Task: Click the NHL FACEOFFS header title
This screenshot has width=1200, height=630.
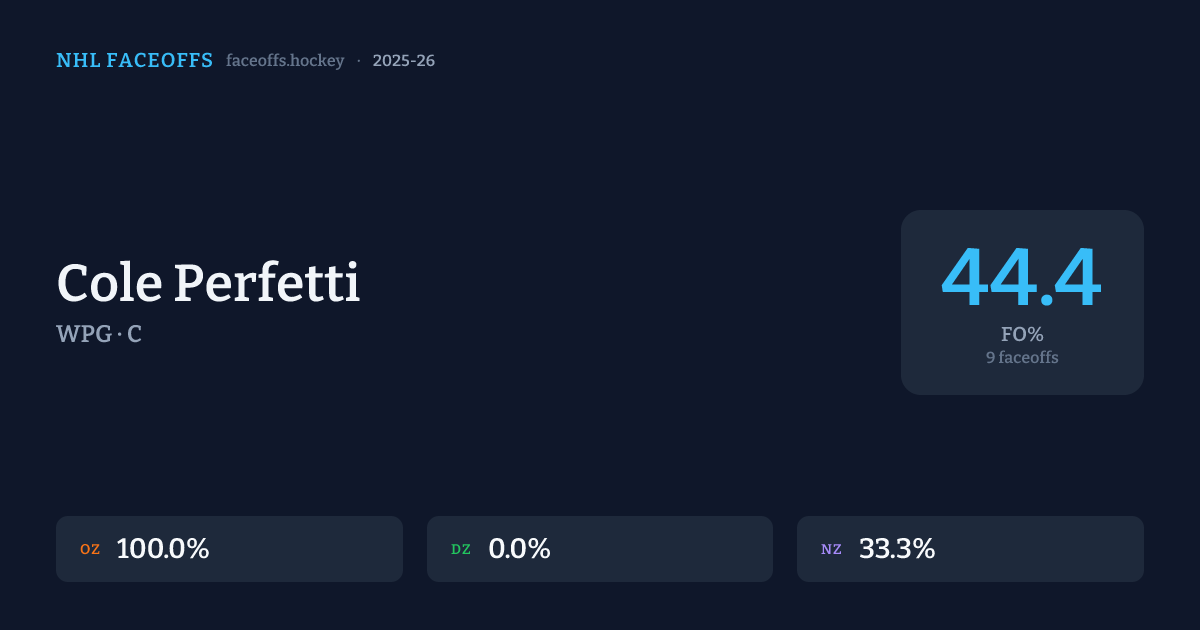Action: pos(134,61)
